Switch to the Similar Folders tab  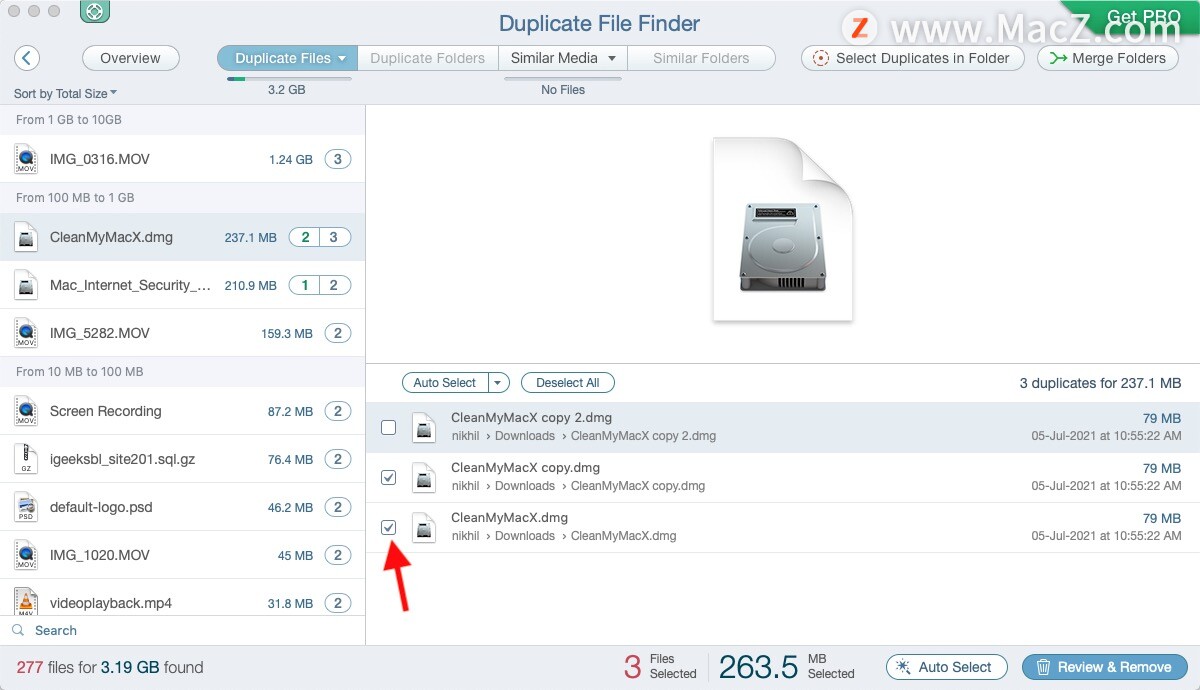pos(701,58)
